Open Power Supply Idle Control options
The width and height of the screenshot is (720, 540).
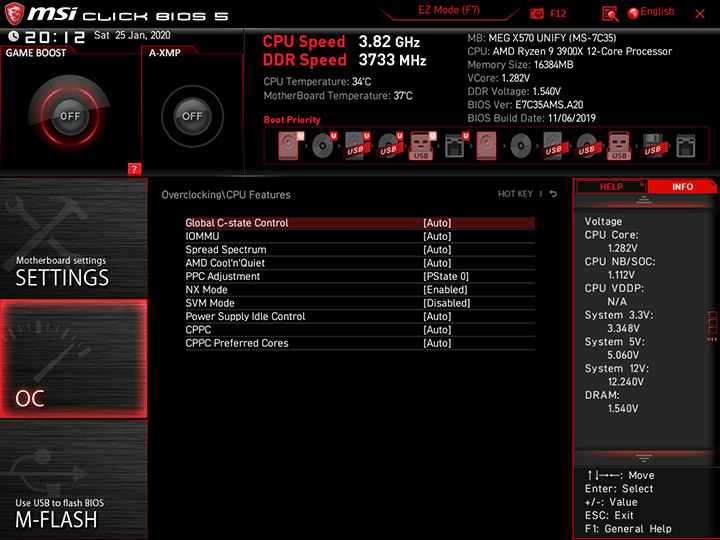click(360, 316)
